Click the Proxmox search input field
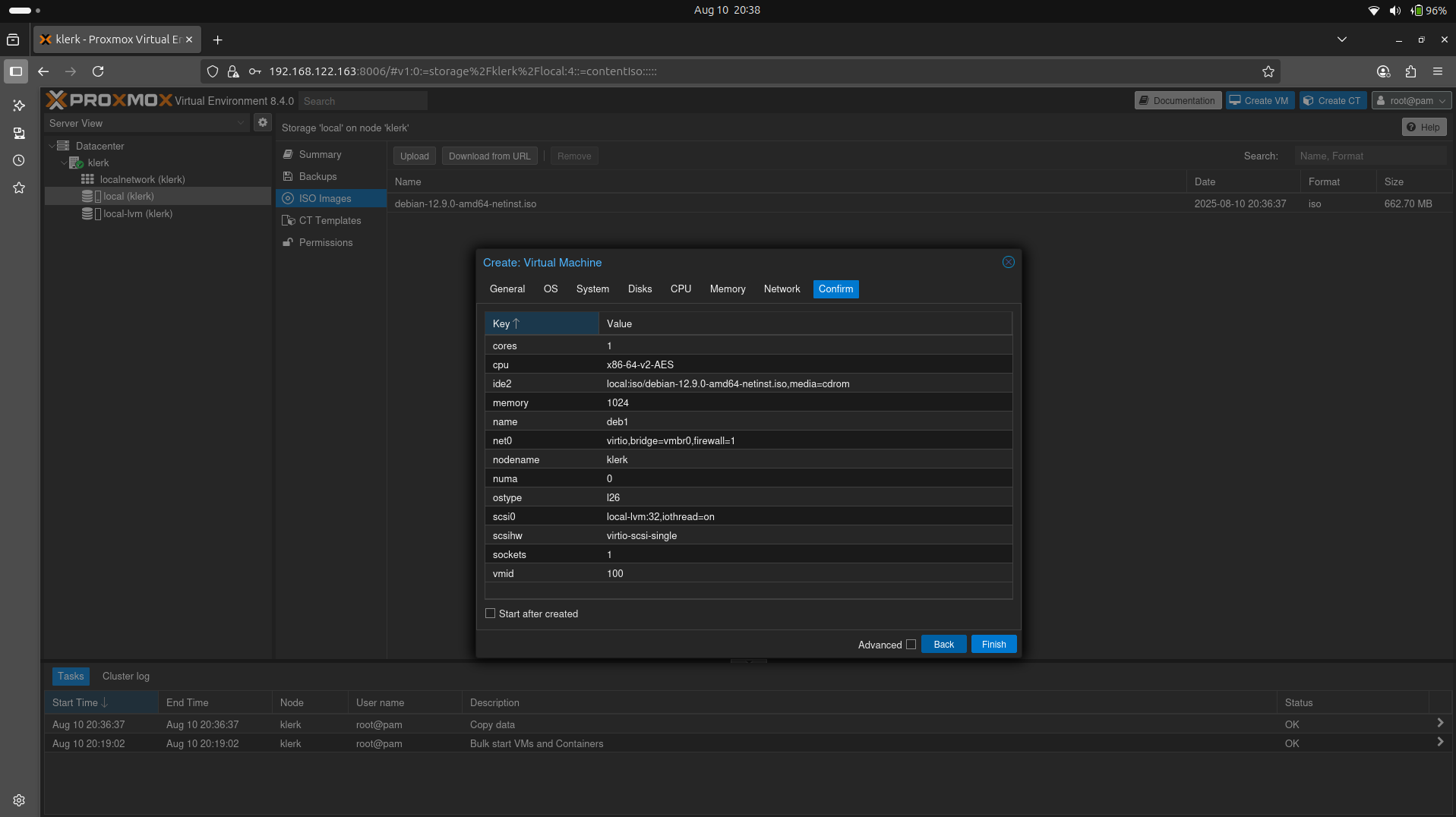Viewport: 1456px width, 817px height. pyautogui.click(x=363, y=100)
